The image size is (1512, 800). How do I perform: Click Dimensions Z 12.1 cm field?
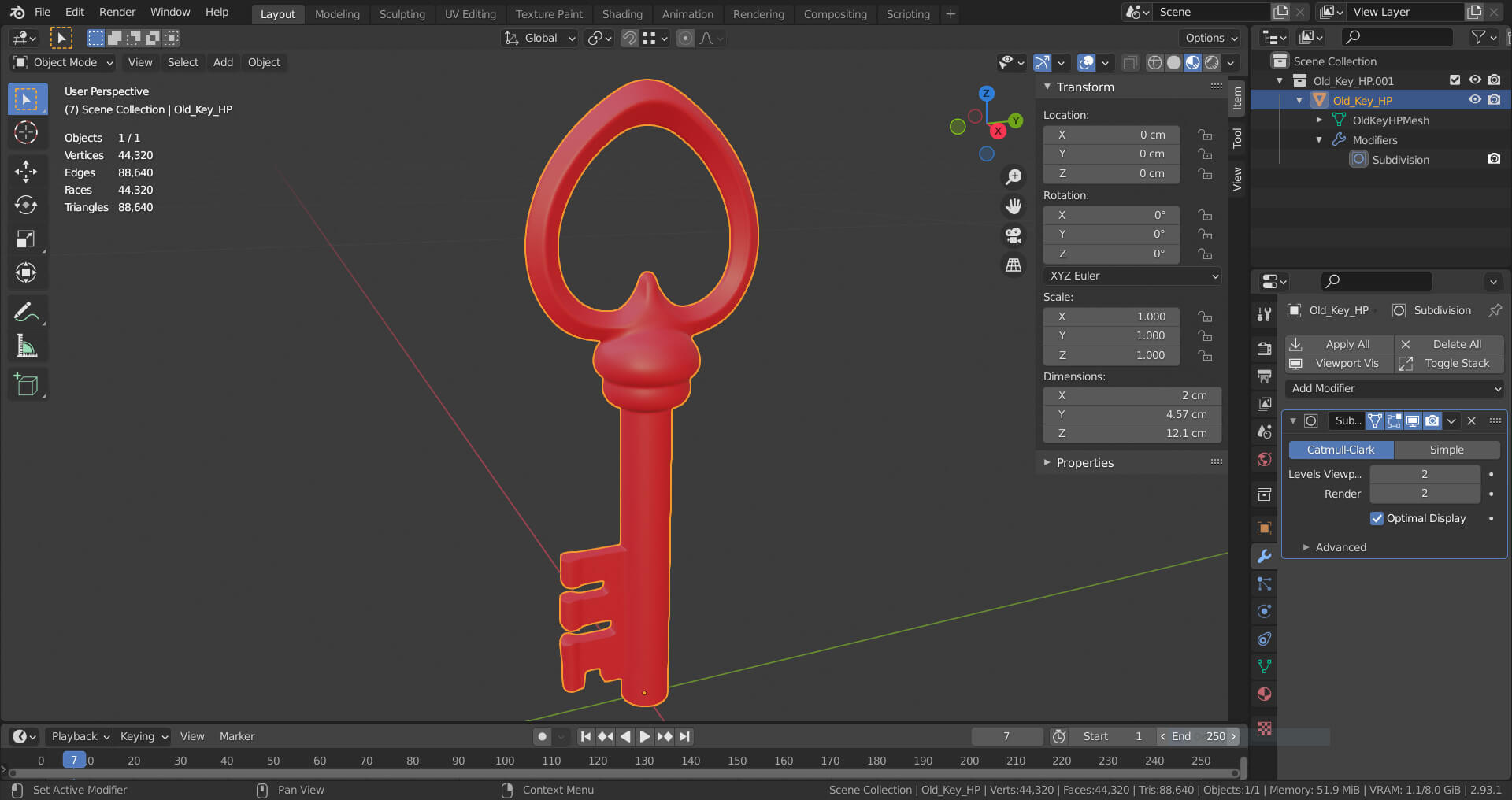(1132, 433)
